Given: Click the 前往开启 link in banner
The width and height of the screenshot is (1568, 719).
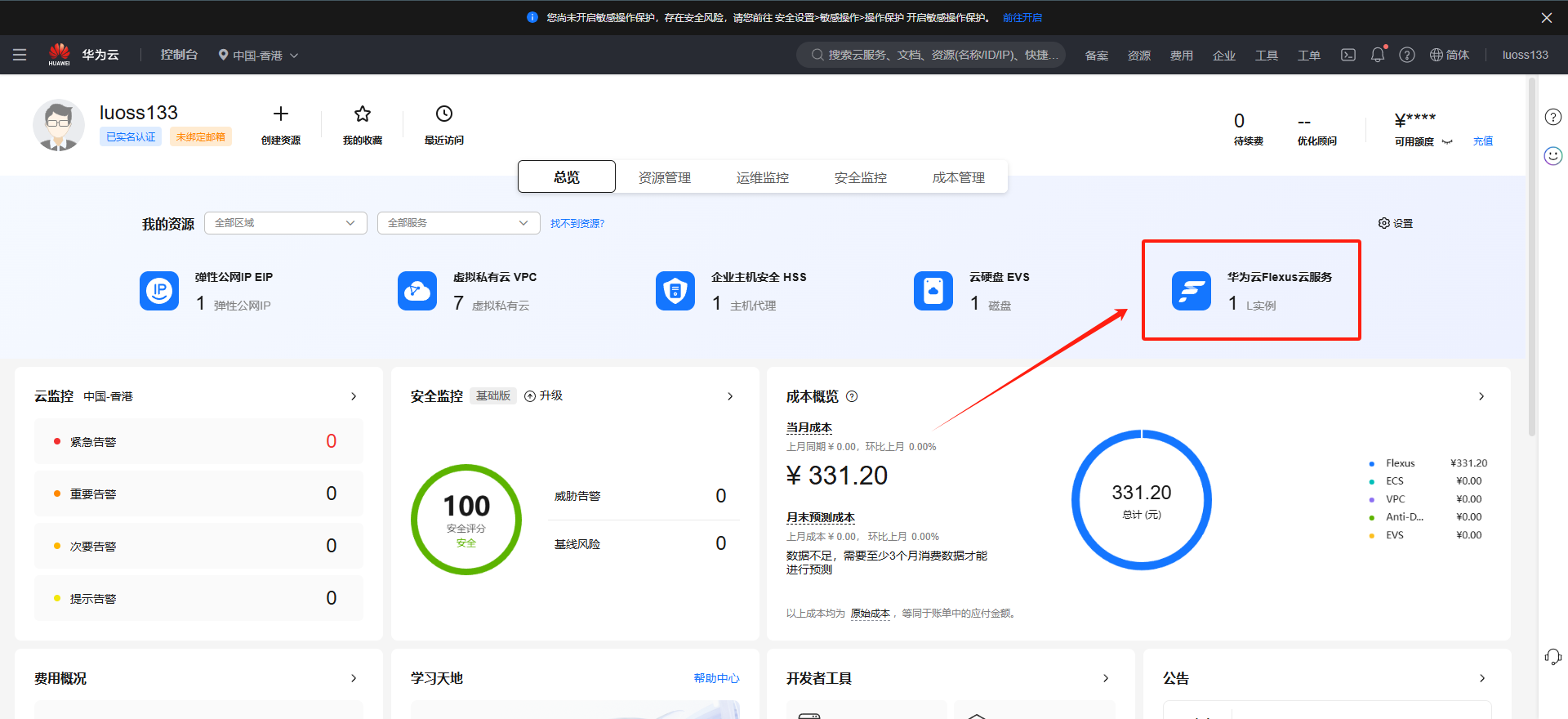Looking at the screenshot, I should 1022,17.
